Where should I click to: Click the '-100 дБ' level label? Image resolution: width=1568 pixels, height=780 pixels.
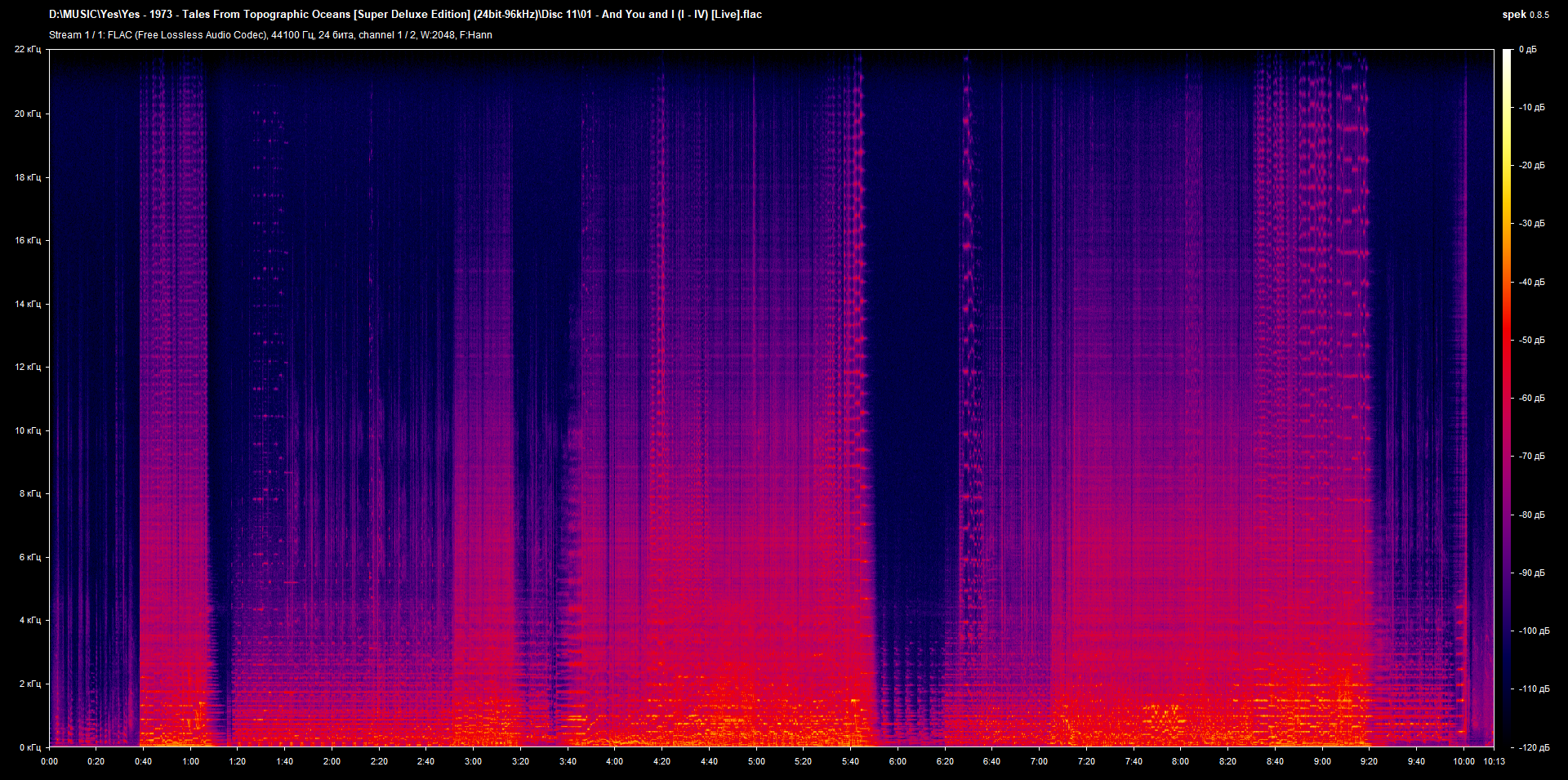(x=1534, y=631)
